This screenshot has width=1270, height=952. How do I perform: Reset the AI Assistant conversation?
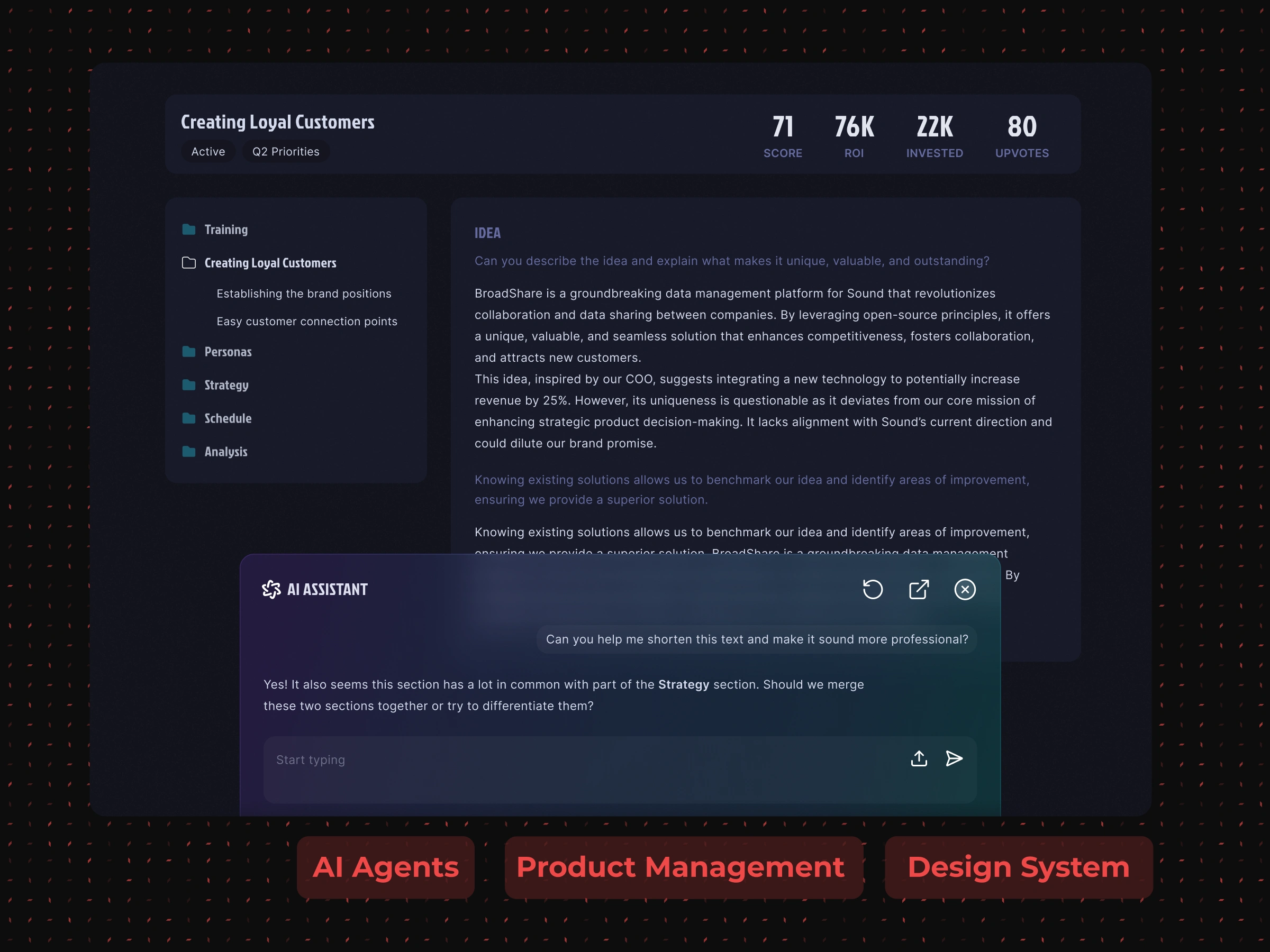[873, 589]
